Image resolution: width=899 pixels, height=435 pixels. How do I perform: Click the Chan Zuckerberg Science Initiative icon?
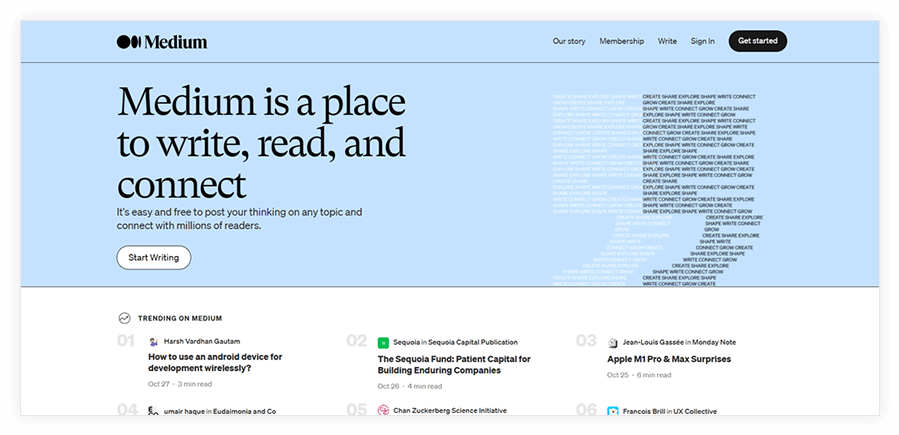tap(383, 410)
